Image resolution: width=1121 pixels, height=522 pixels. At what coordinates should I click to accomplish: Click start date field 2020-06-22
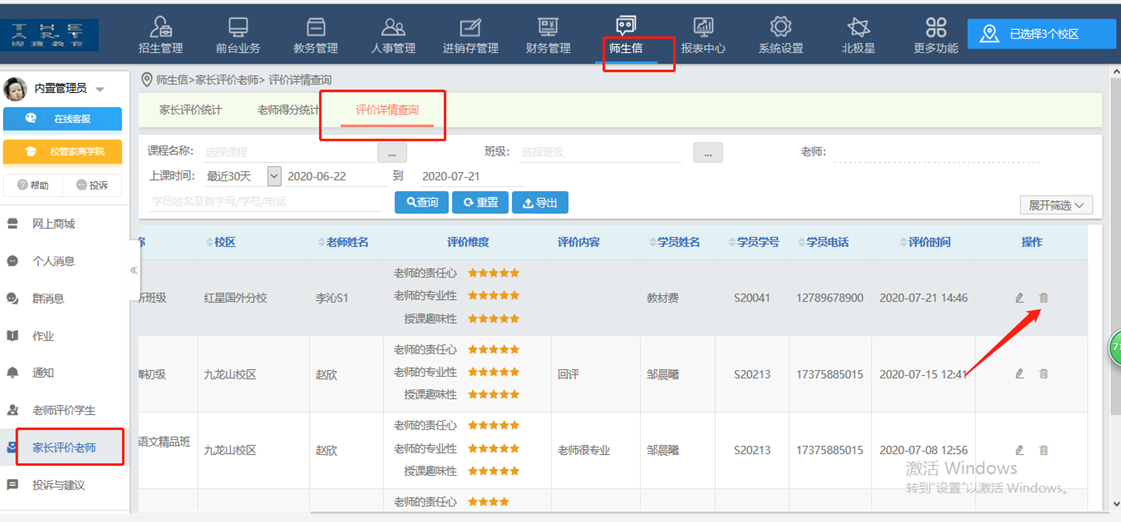[337, 176]
